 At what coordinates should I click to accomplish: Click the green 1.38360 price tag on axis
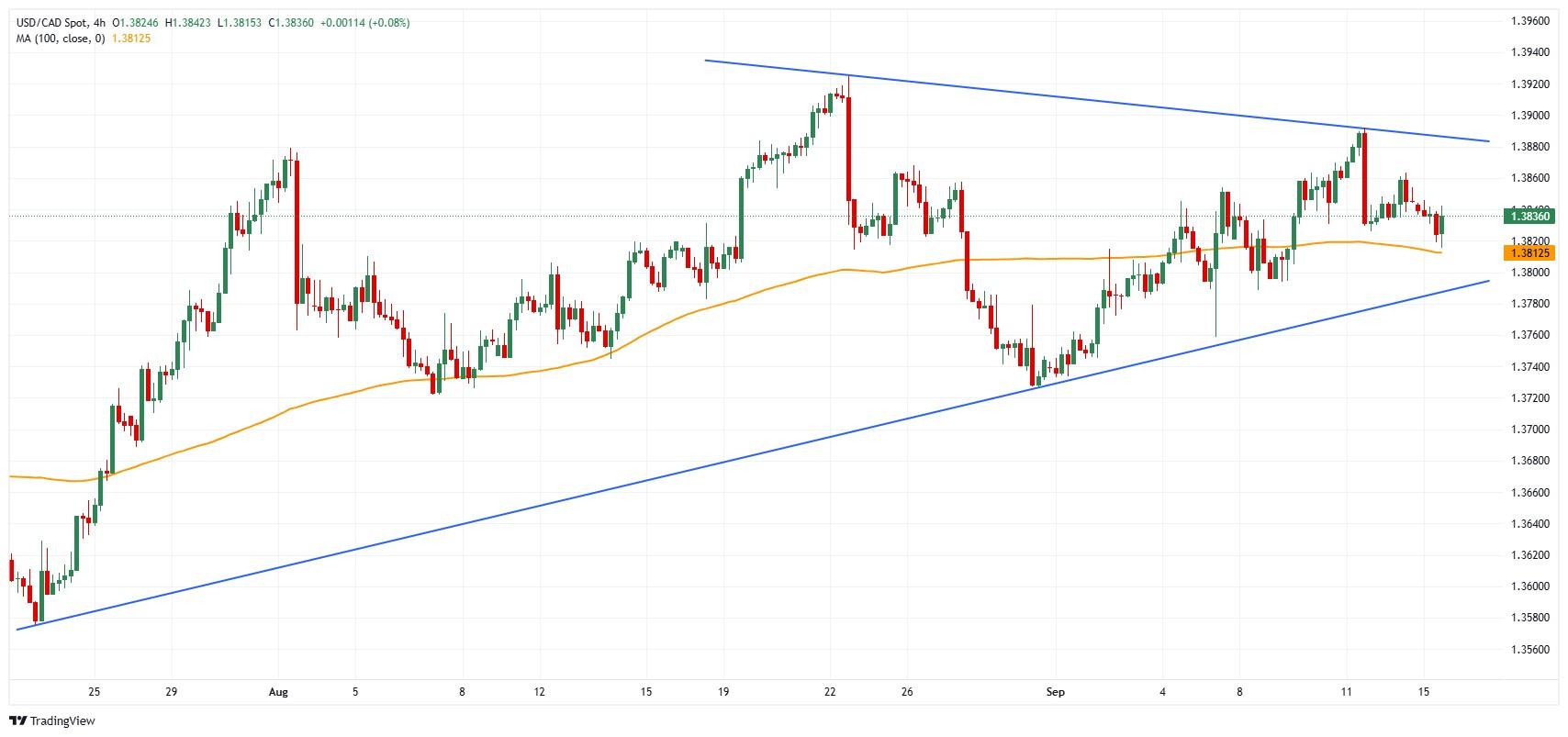1529,217
